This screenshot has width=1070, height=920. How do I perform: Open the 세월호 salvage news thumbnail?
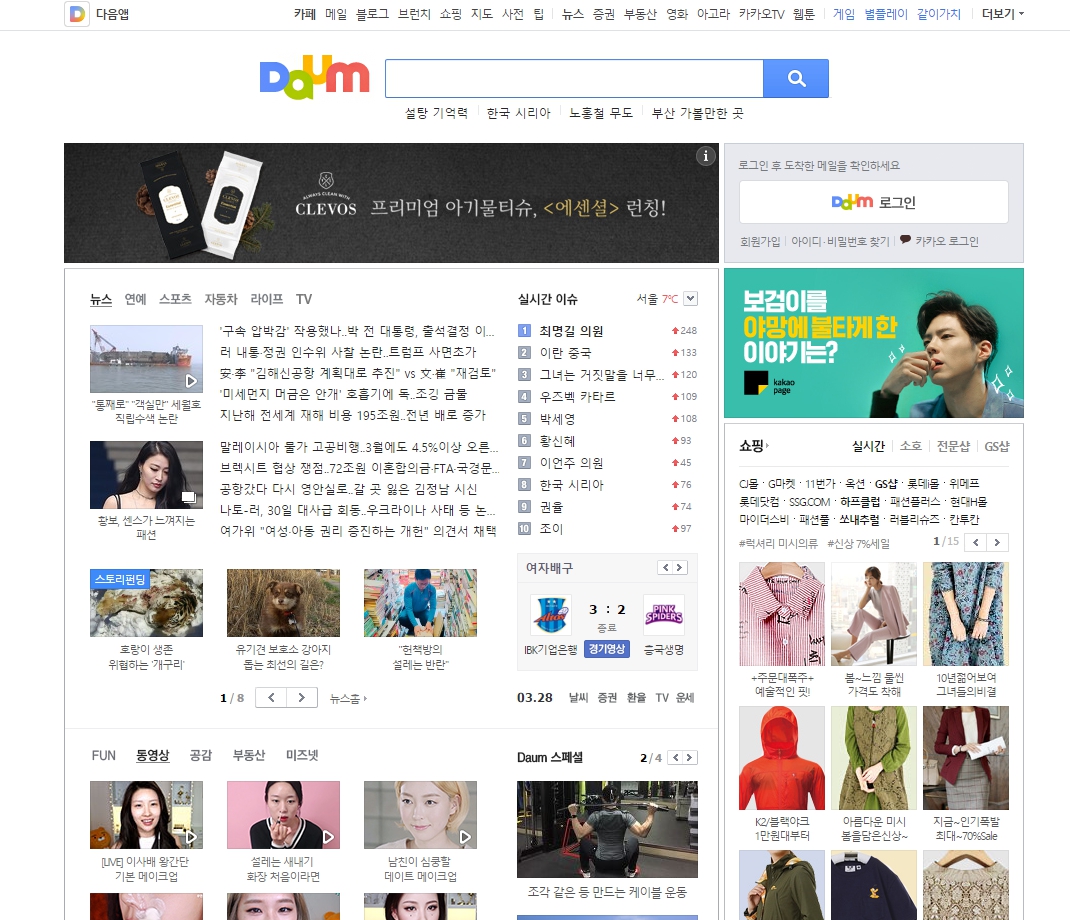pos(146,359)
